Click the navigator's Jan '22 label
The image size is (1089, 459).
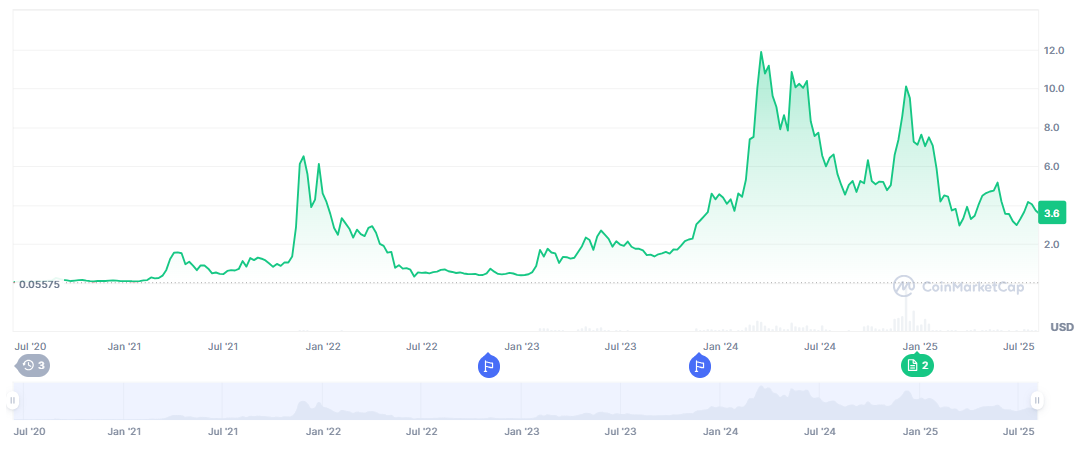pos(324,431)
